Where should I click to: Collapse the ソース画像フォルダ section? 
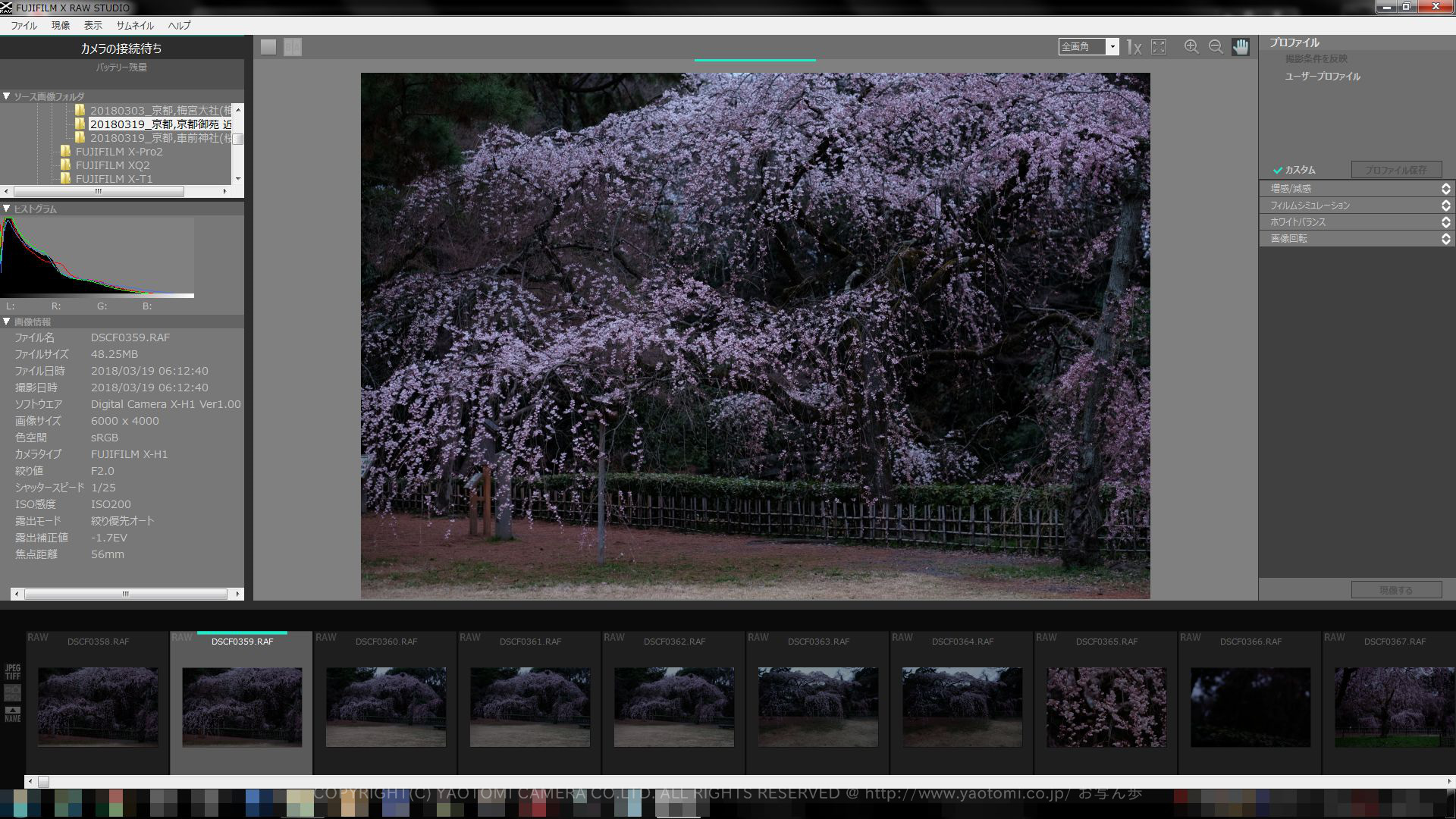[x=6, y=96]
